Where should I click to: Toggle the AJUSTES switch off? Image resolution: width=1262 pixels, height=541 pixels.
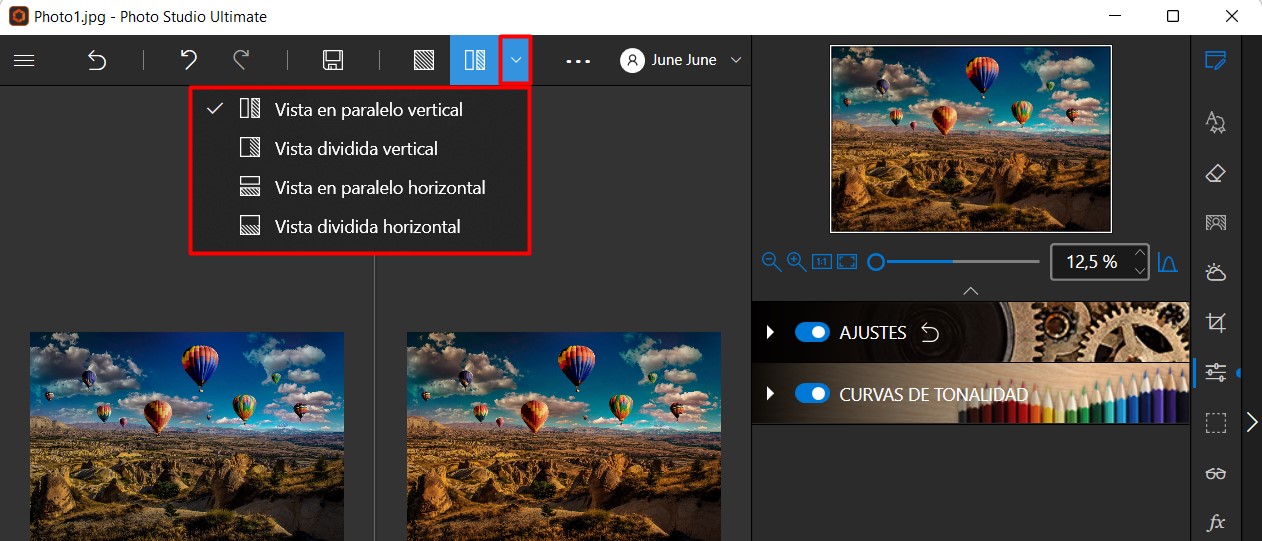[x=812, y=332]
